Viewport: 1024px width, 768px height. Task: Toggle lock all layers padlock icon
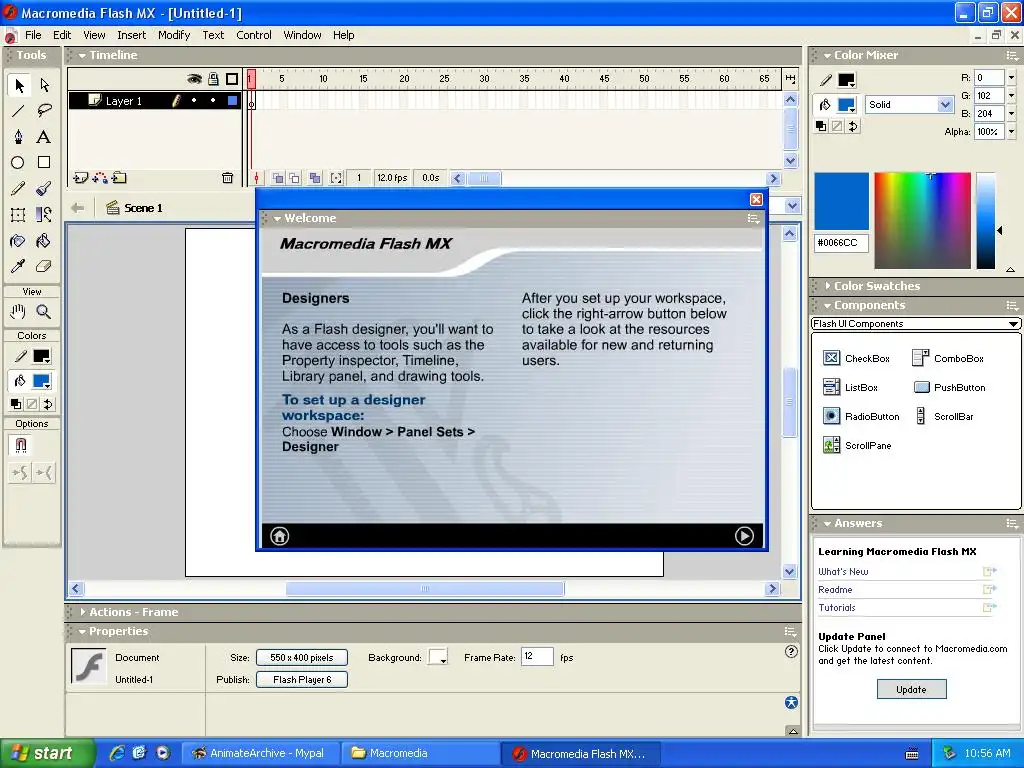(214, 79)
